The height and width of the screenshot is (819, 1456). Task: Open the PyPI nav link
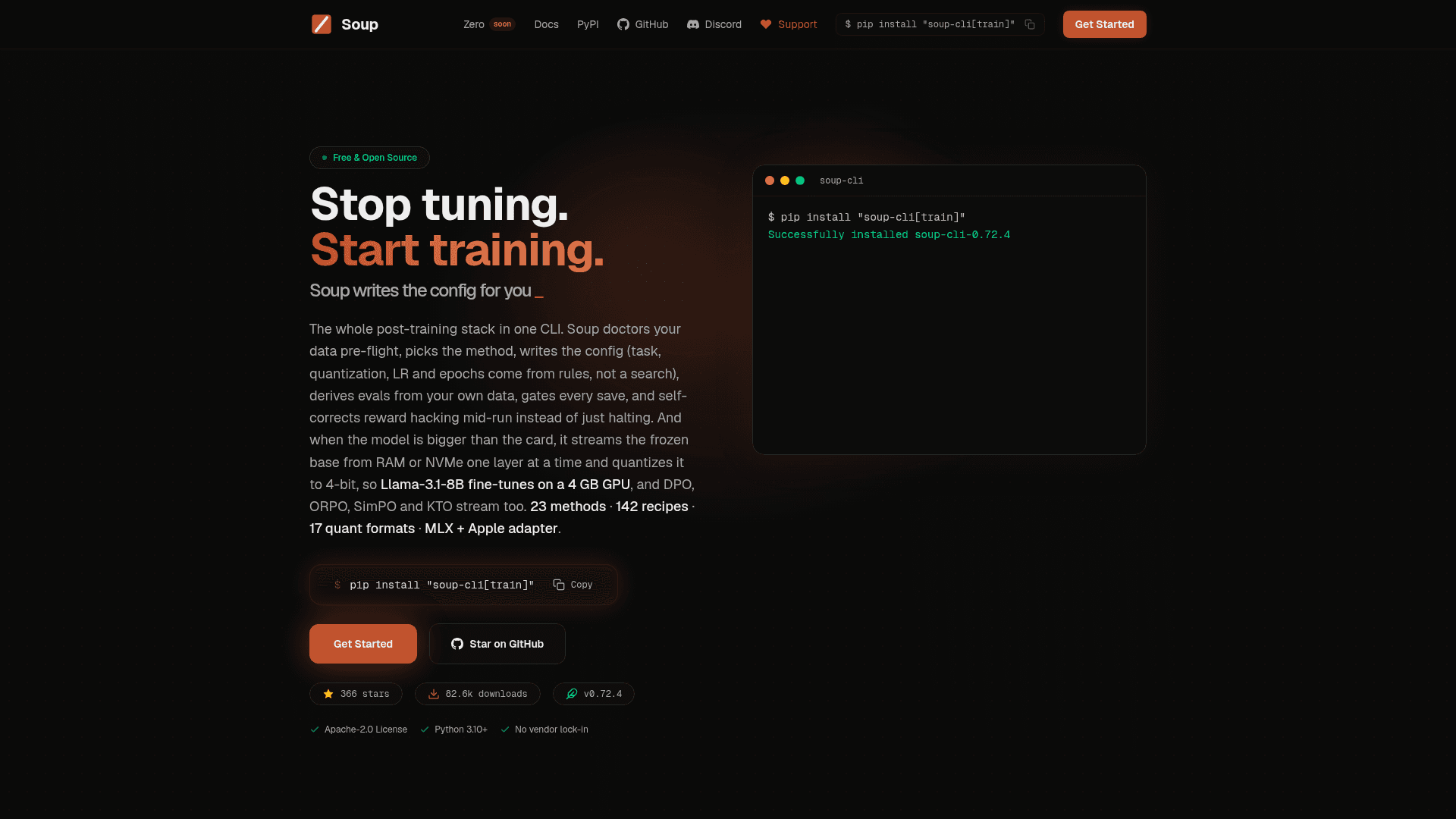pyautogui.click(x=588, y=24)
